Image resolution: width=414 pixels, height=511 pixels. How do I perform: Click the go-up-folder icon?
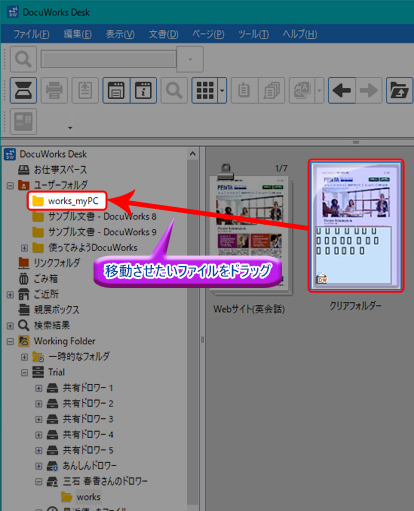pos(399,90)
